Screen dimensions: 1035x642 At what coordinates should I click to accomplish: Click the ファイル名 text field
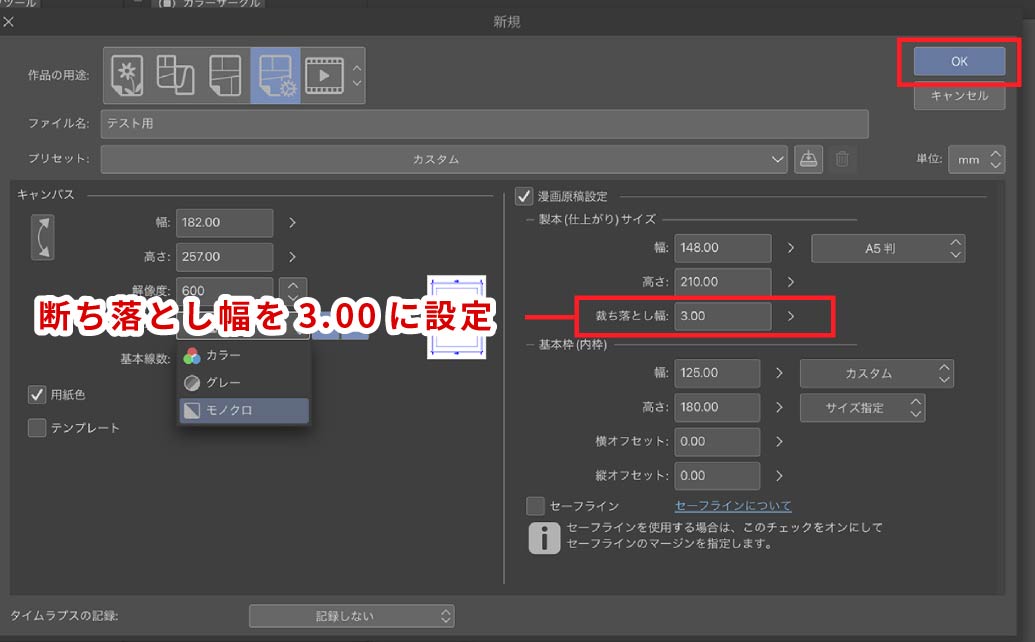pos(484,124)
